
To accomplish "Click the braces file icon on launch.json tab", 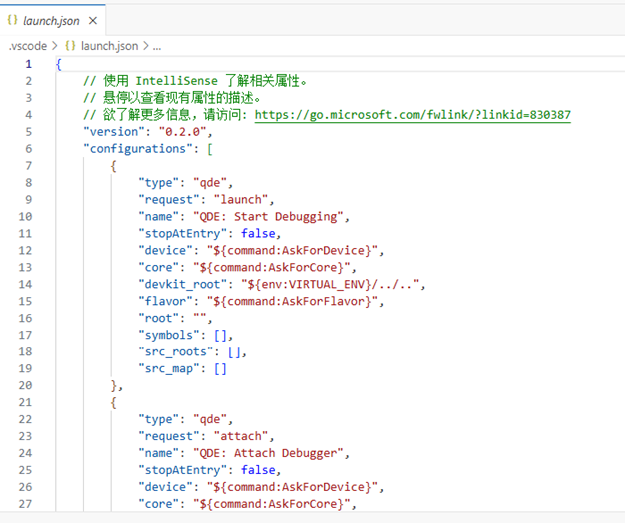I will 13,20.
